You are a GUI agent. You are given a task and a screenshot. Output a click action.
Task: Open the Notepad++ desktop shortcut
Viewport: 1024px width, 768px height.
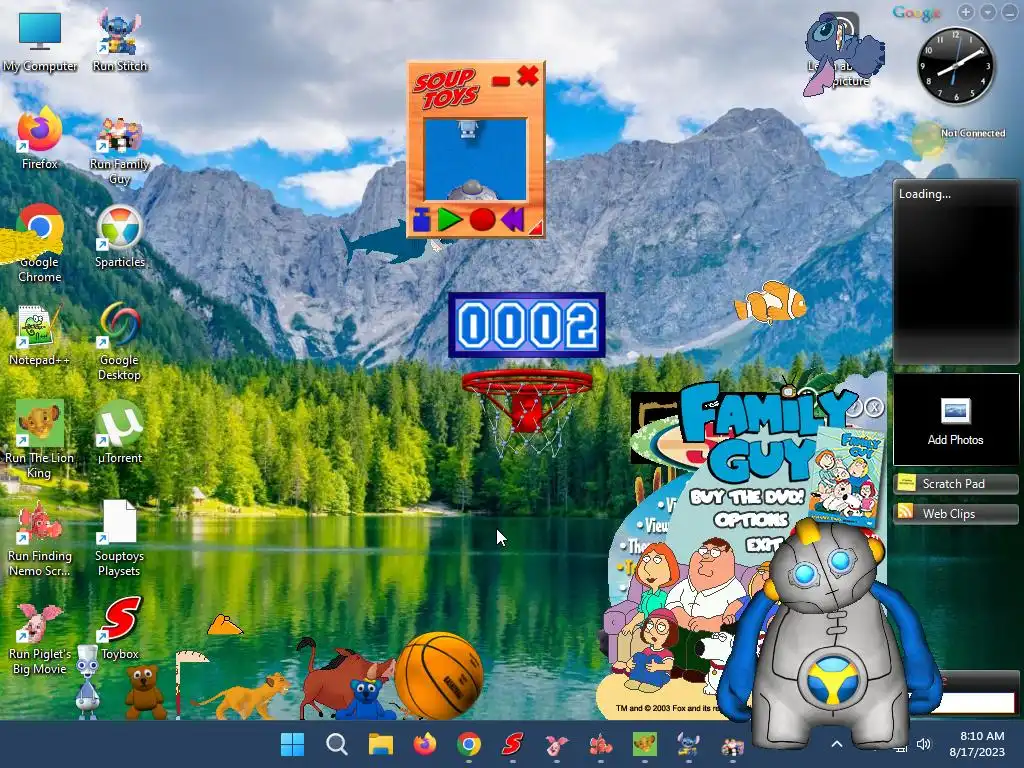click(x=39, y=334)
